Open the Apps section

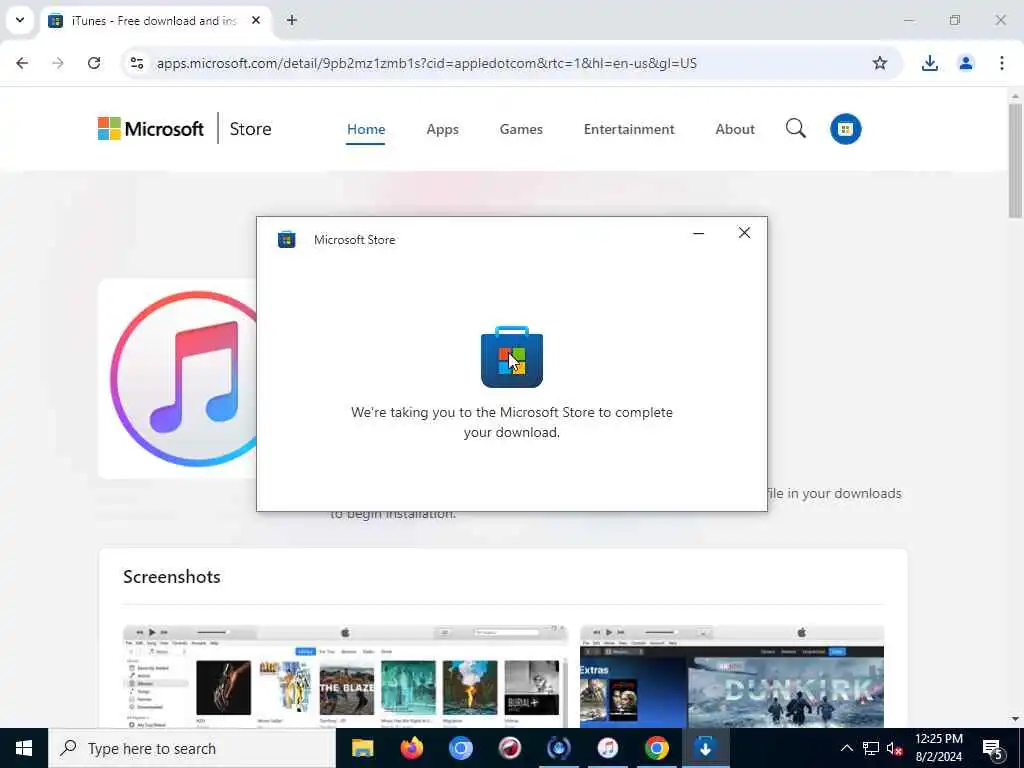[442, 129]
